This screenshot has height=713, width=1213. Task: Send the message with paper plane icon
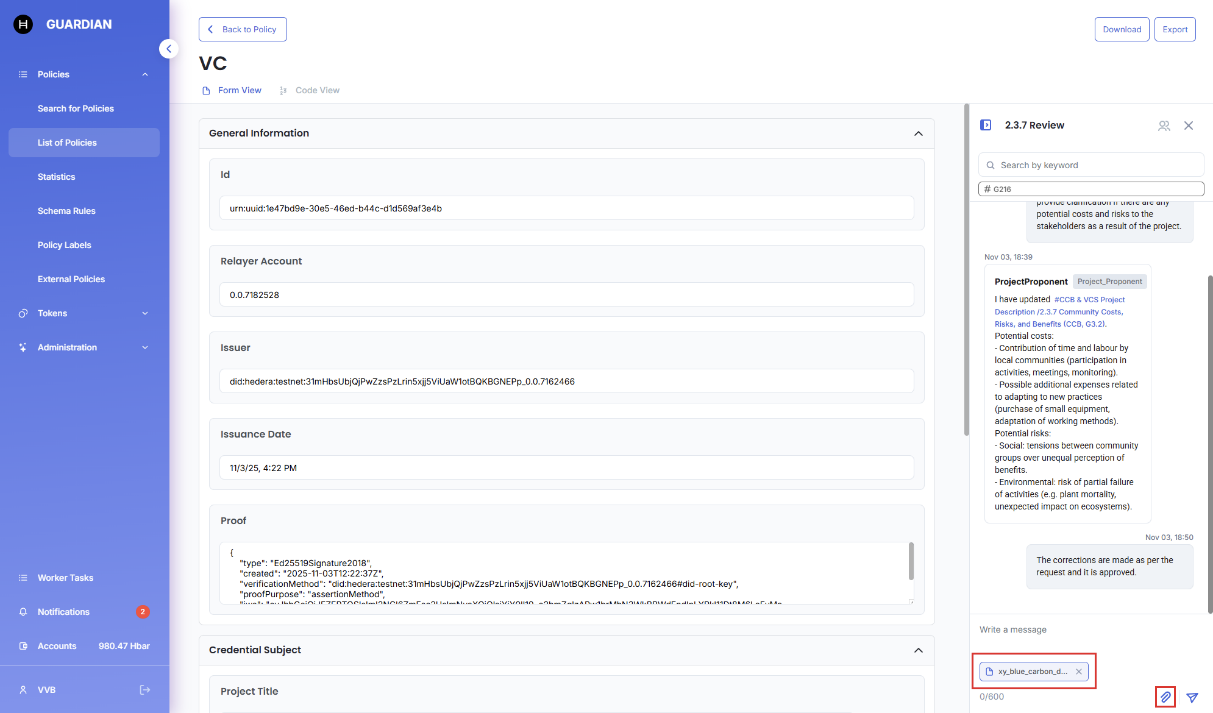coord(1192,697)
